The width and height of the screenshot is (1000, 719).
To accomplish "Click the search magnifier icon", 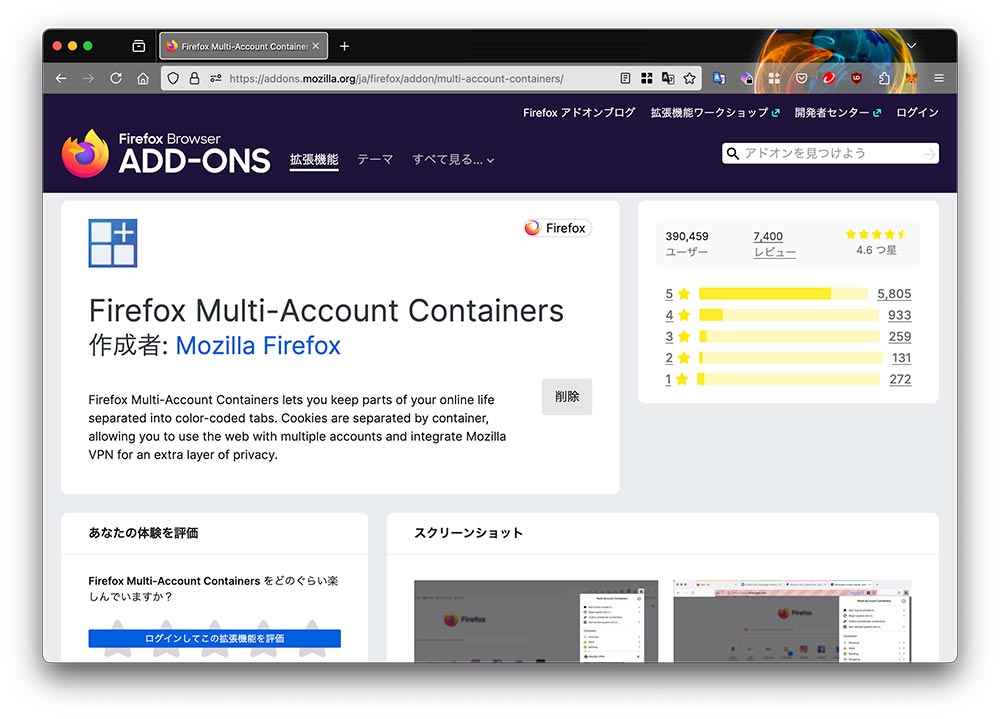I will pyautogui.click(x=733, y=154).
